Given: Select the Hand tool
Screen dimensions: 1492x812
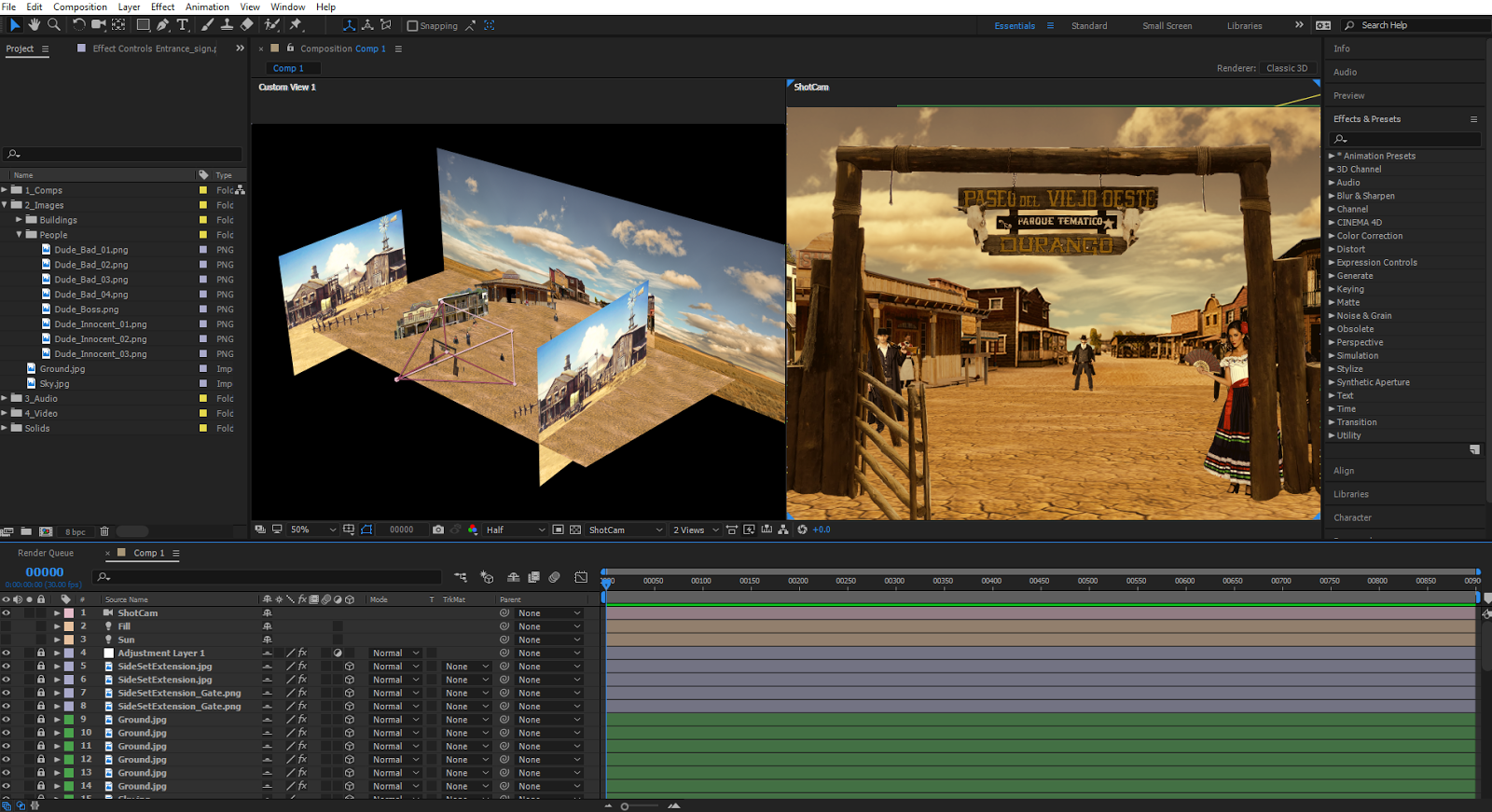Looking at the screenshot, I should (35, 25).
